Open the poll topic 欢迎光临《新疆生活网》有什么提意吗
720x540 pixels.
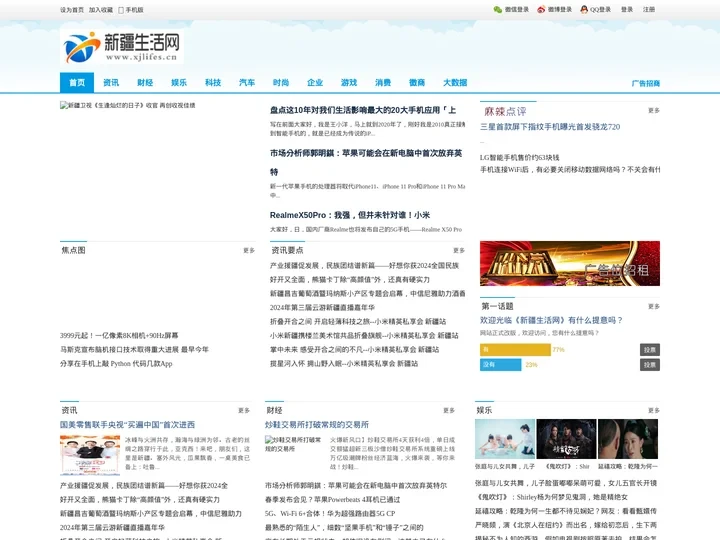[551, 320]
